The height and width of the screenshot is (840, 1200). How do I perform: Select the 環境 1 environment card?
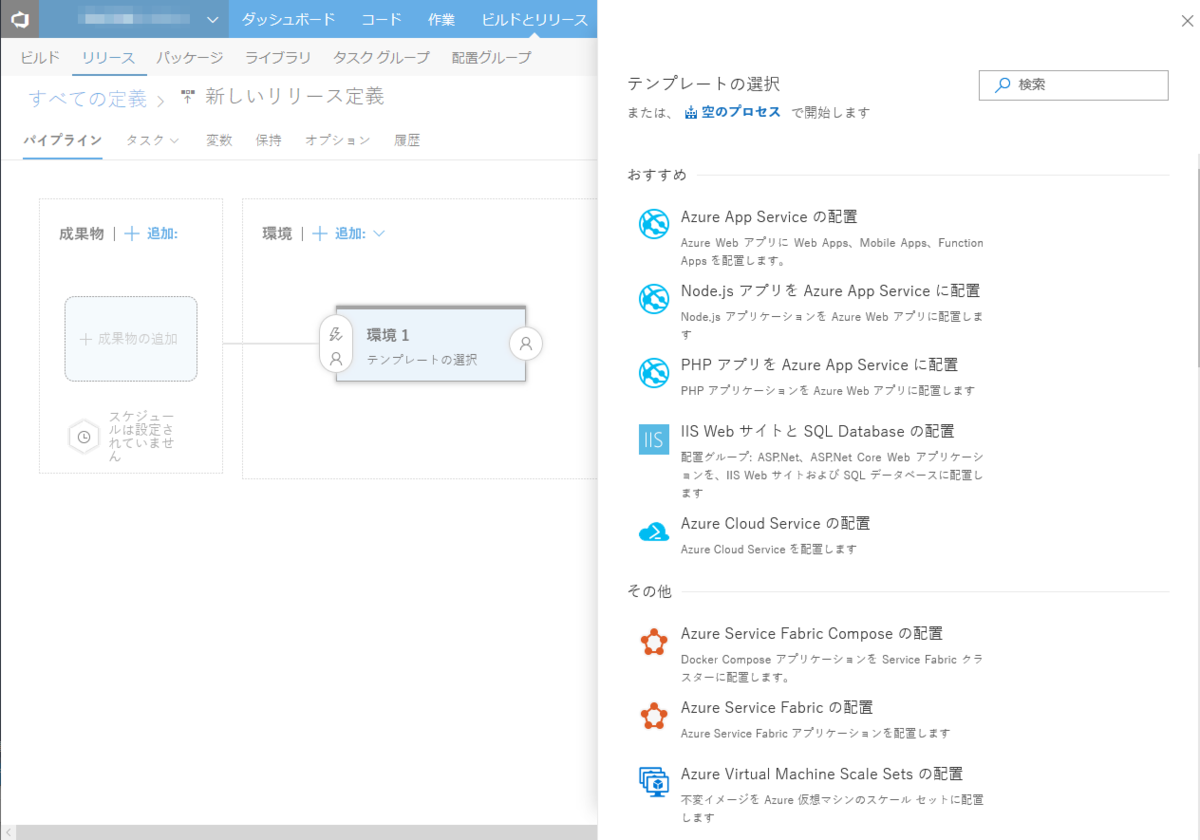[x=431, y=343]
